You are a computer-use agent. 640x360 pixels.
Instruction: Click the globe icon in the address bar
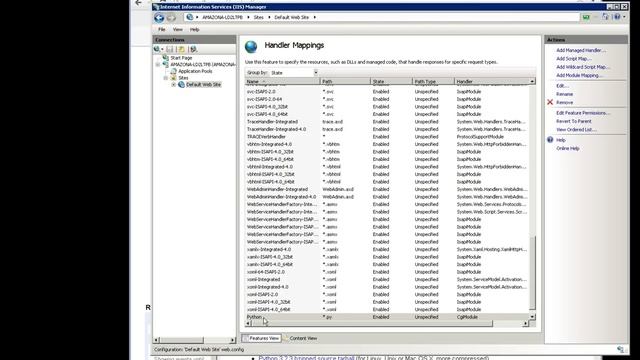(190, 17)
